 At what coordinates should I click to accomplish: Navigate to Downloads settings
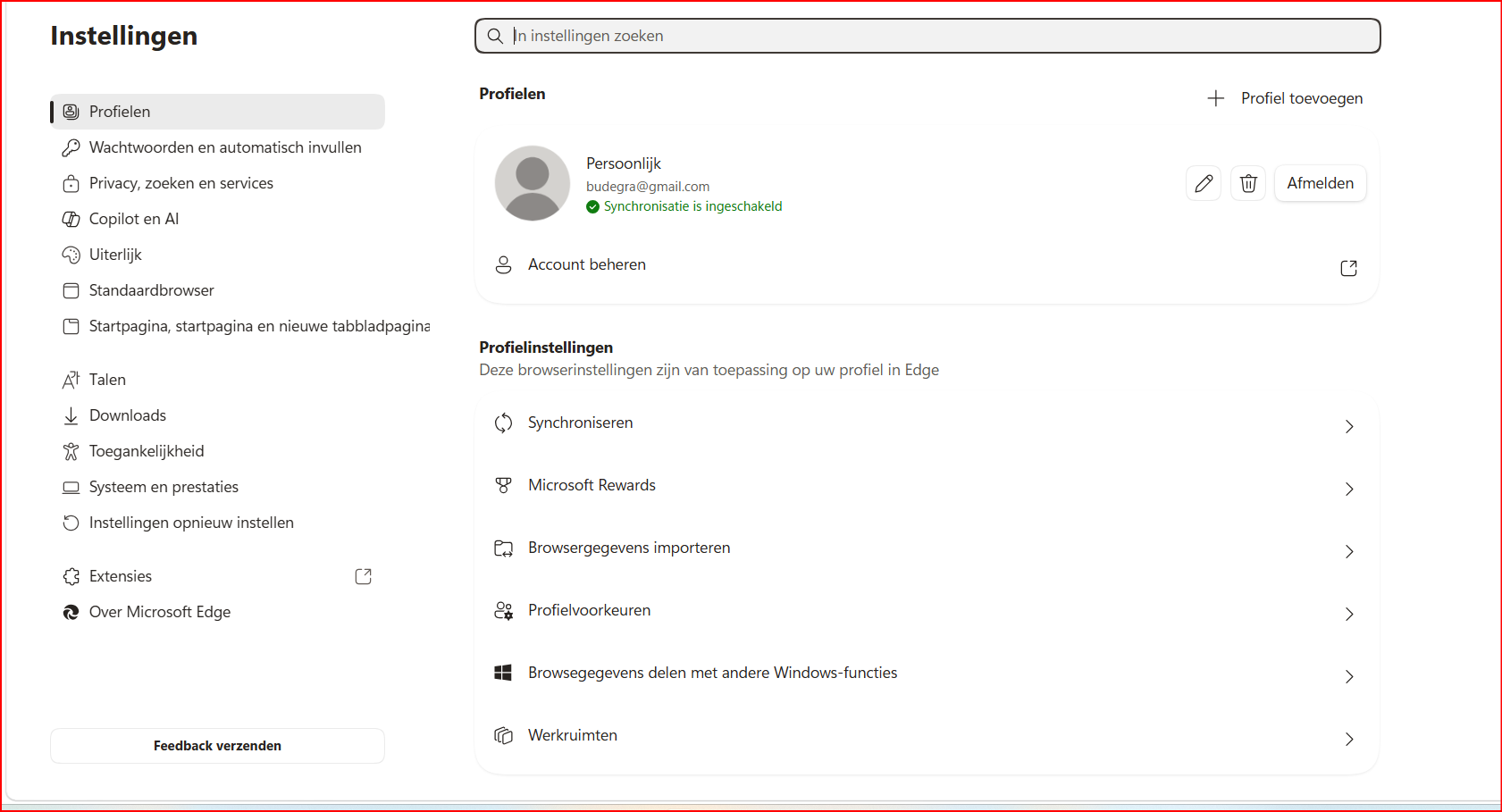pos(217,415)
